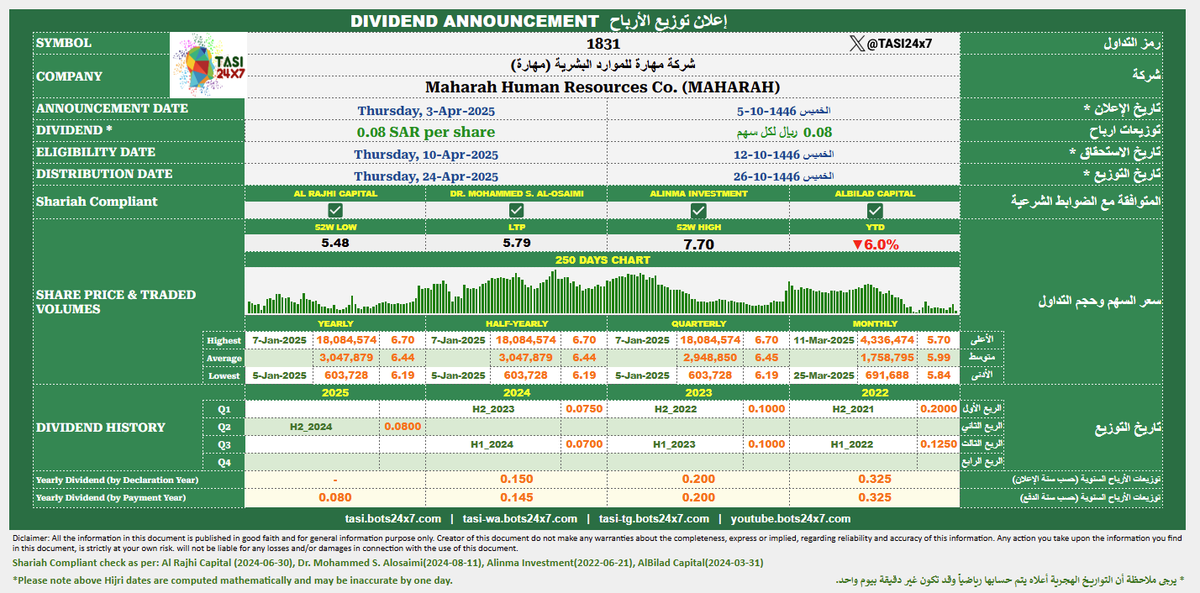This screenshot has width=1200, height=593.
Task: Select the monthly average volume 1,758,795
Action: [889, 358]
